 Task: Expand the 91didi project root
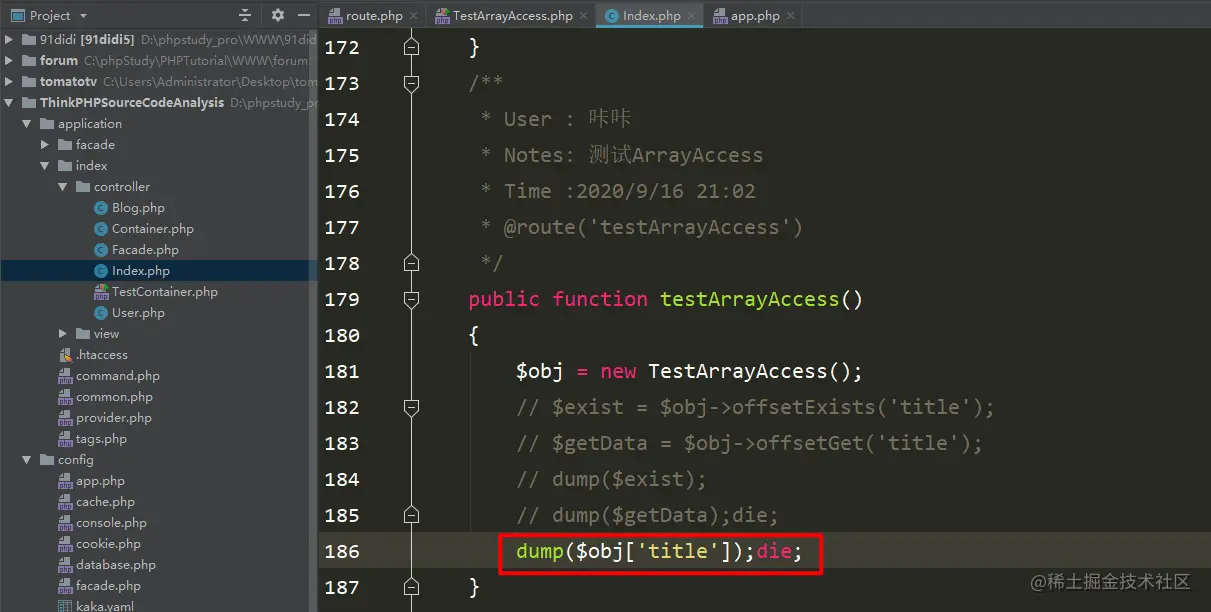[9, 40]
